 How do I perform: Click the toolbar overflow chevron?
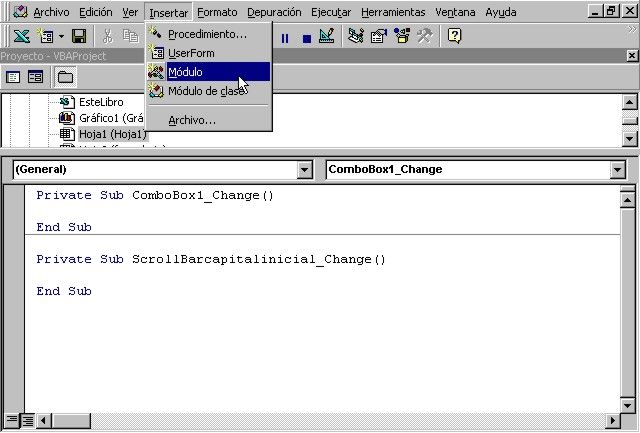[x=632, y=29]
